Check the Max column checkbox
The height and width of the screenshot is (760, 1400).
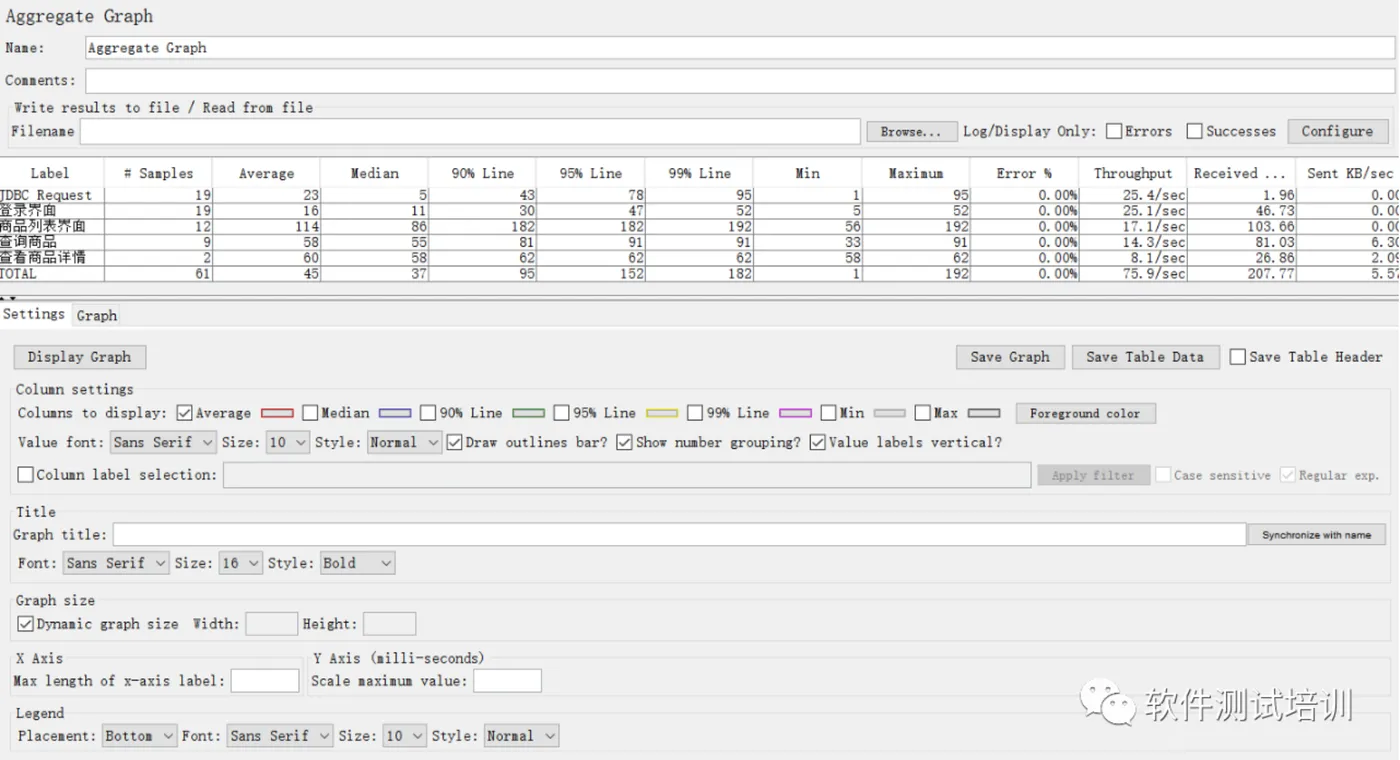[922, 413]
